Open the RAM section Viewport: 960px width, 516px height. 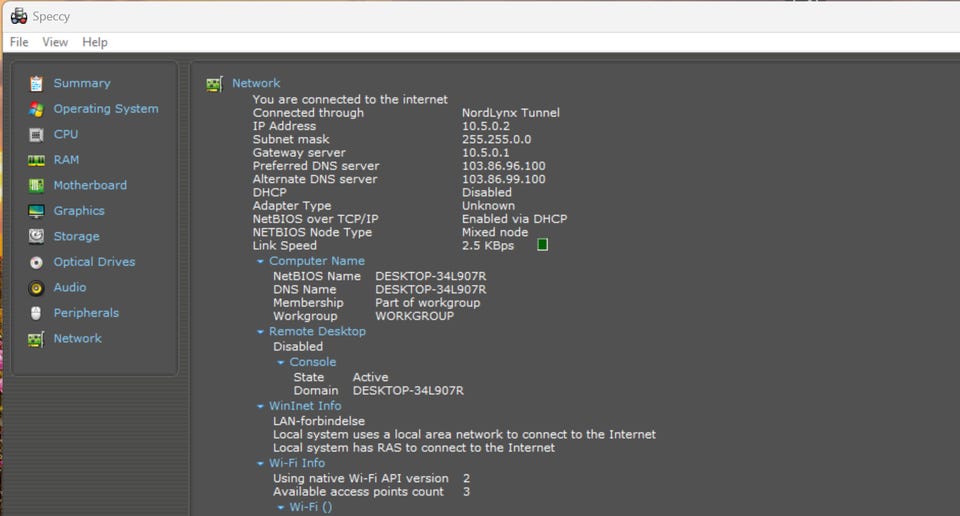point(66,160)
